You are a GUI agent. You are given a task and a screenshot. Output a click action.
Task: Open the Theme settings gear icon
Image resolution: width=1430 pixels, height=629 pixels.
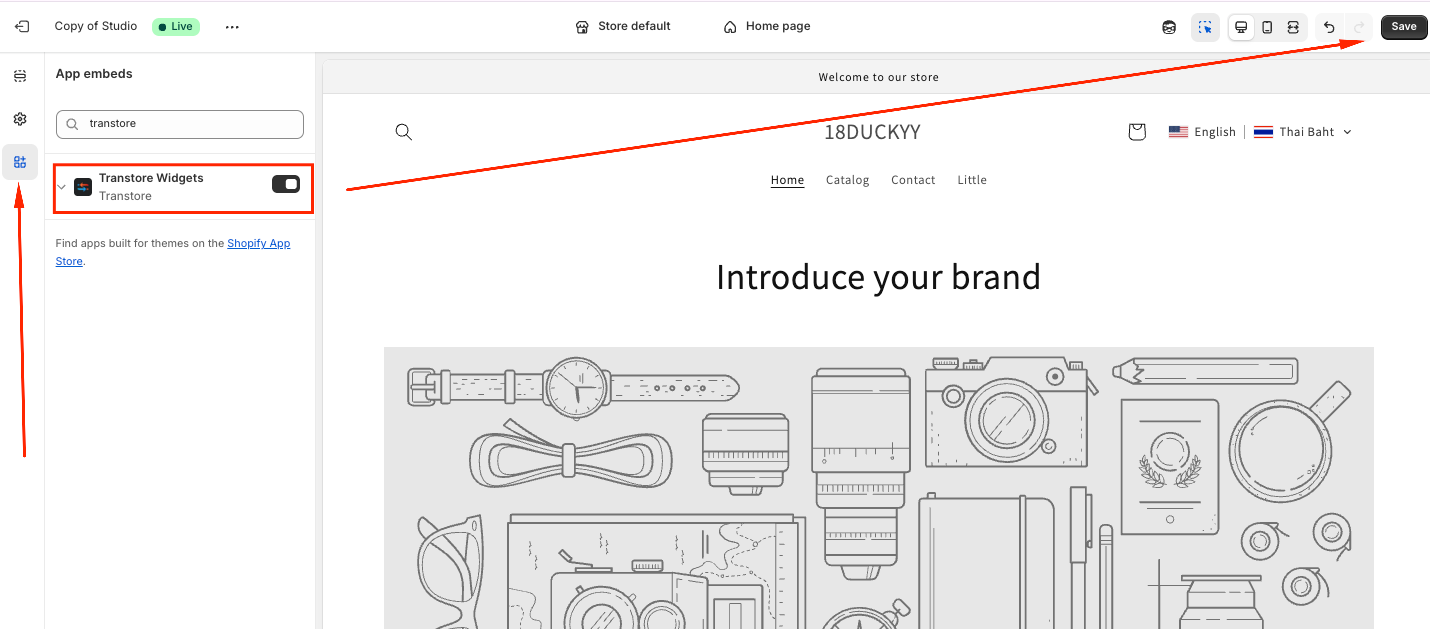(20, 119)
